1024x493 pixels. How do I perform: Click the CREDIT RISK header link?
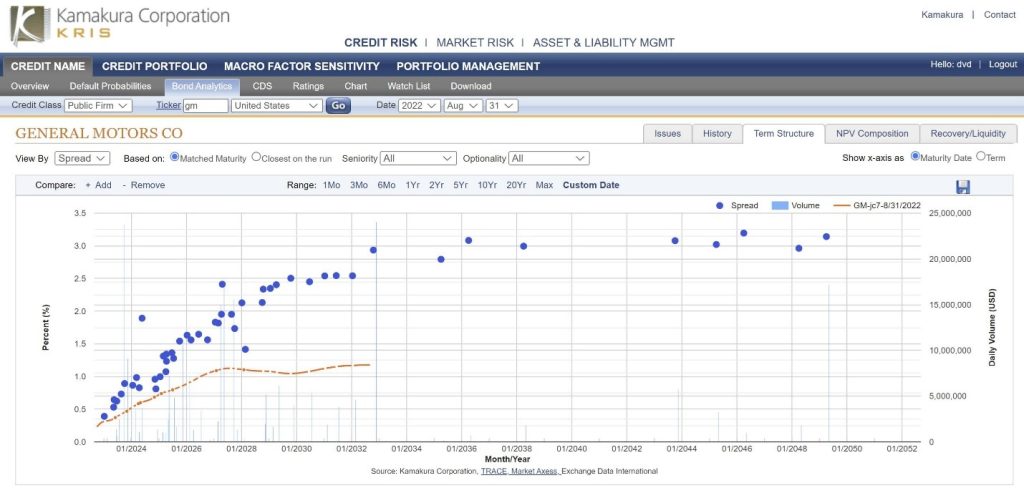pyautogui.click(x=381, y=42)
